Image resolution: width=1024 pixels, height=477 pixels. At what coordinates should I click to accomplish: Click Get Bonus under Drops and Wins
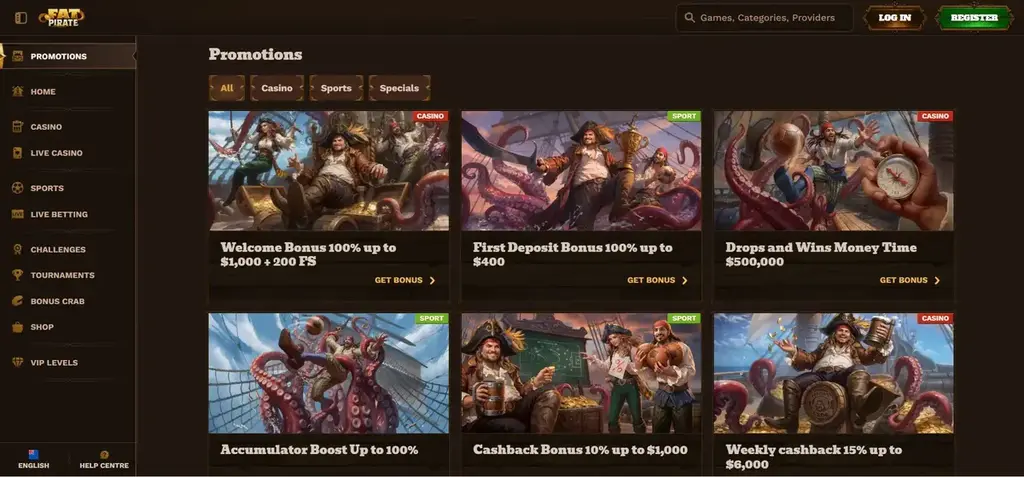pyautogui.click(x=910, y=280)
